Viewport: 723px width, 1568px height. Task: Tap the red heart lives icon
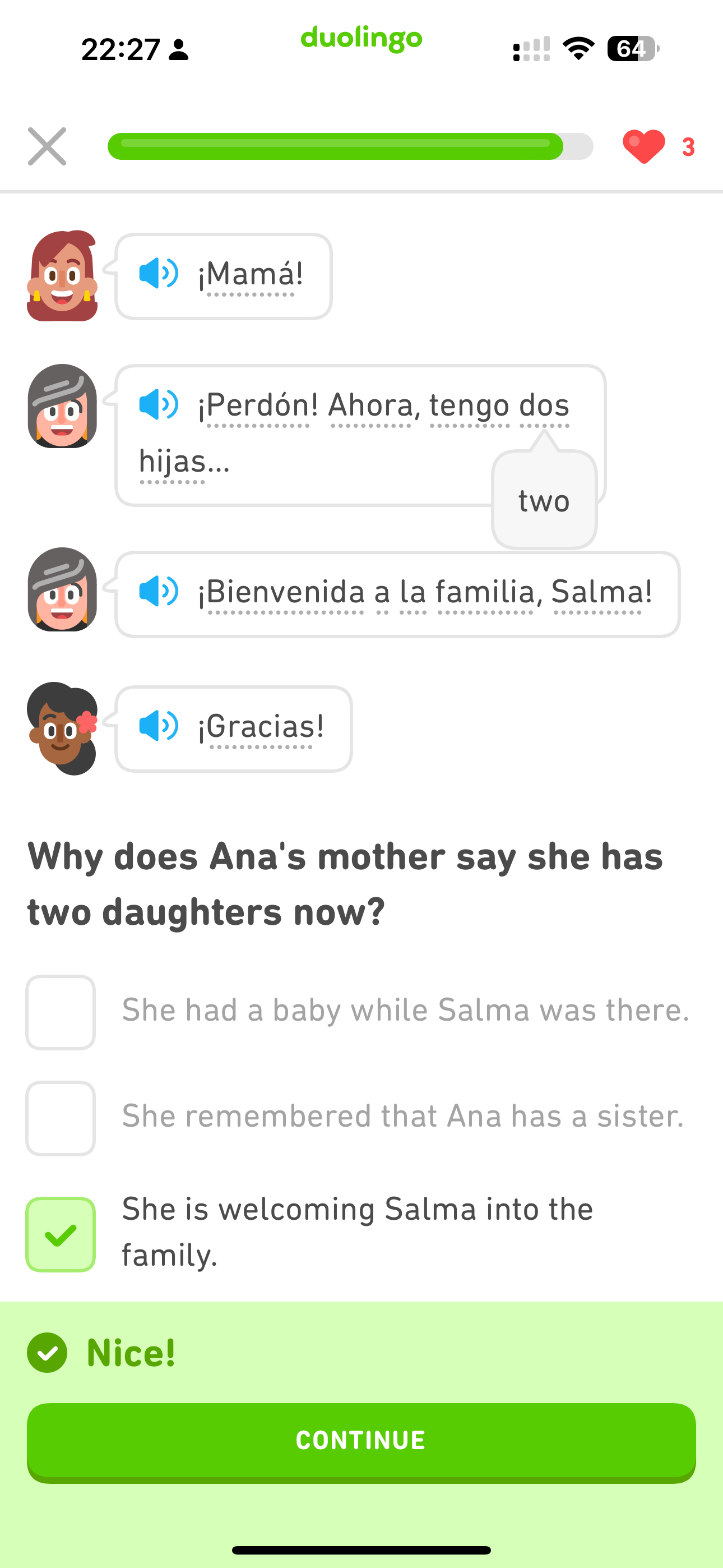pyautogui.click(x=643, y=147)
